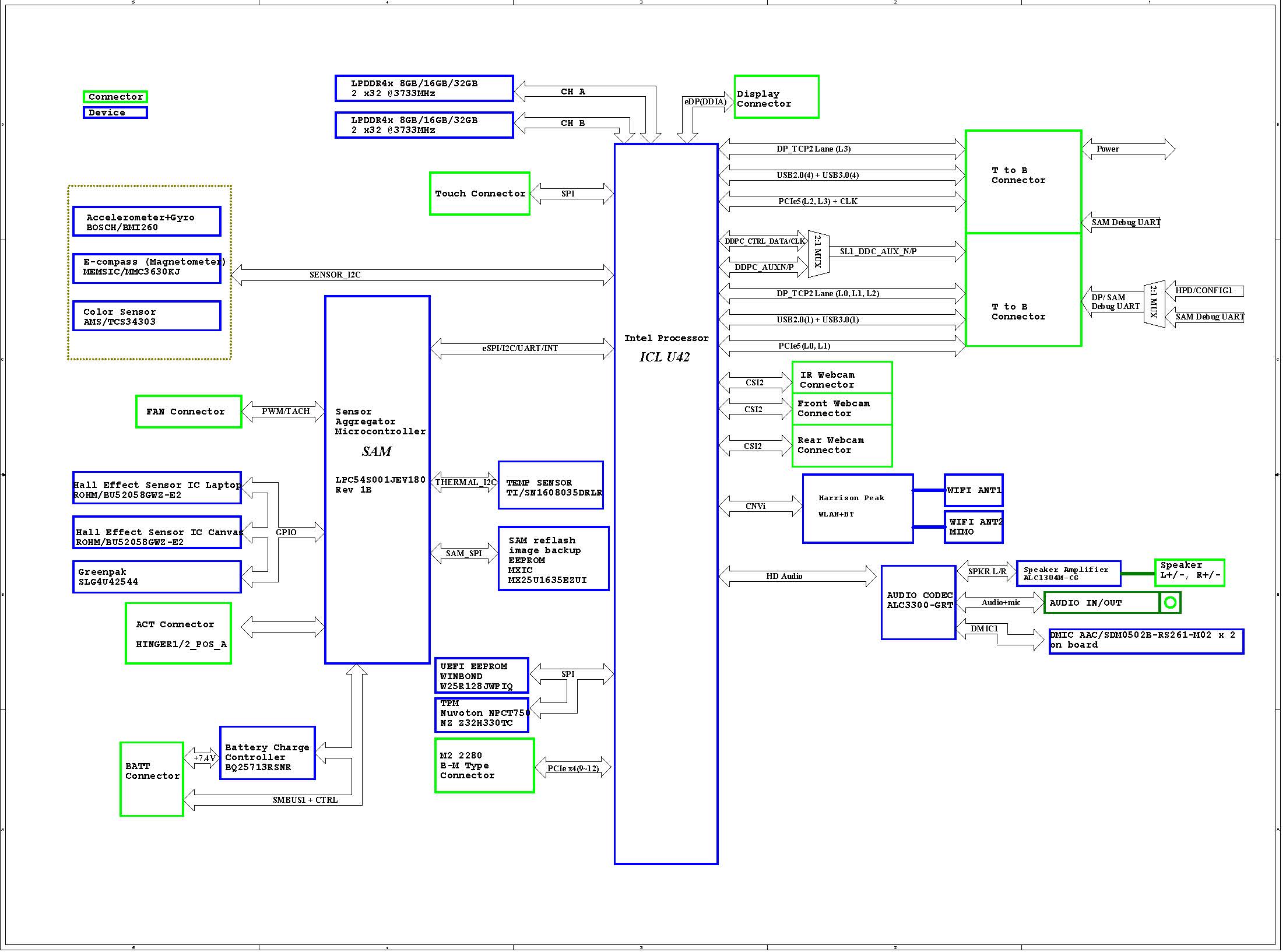Screen dimensions: 1286x952
Task: Select the Touch Connector block
Action: [480, 194]
